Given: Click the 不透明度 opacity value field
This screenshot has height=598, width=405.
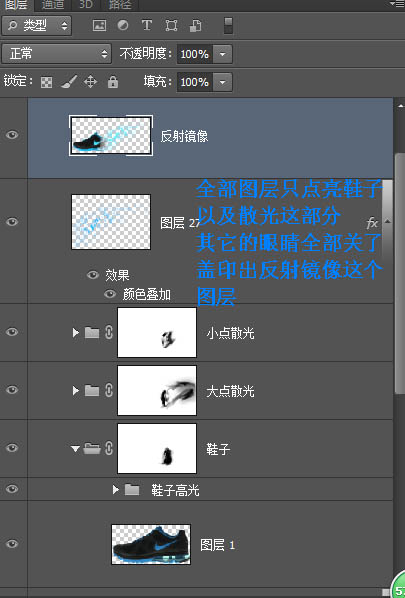Looking at the screenshot, I should click(x=195, y=54).
